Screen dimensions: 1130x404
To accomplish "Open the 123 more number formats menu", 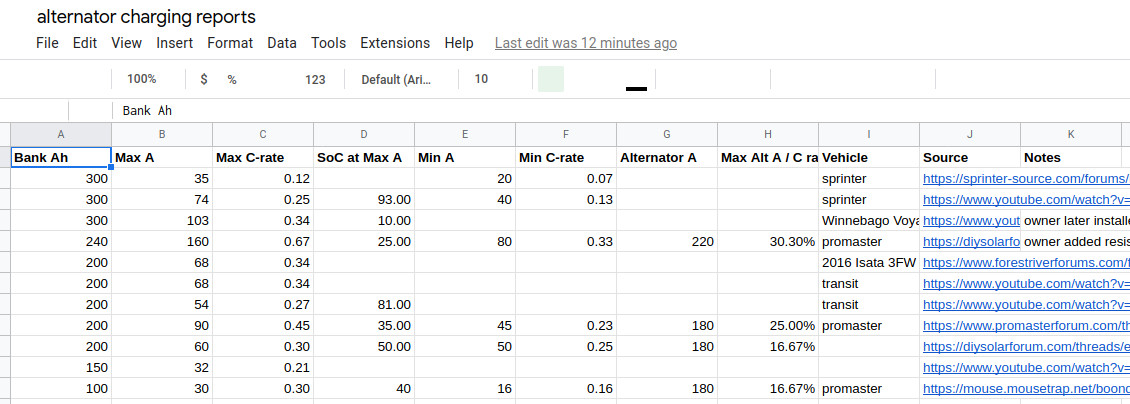I will coord(315,79).
